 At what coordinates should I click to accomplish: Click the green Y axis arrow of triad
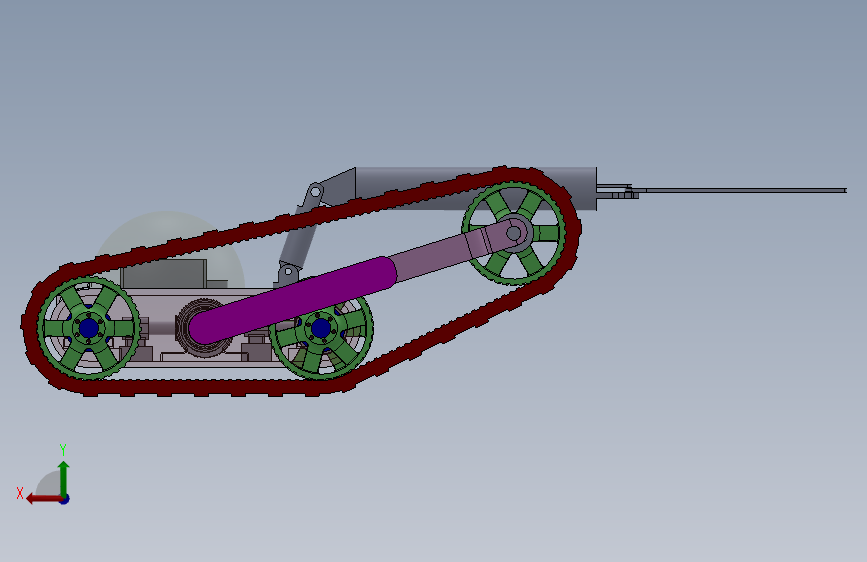coord(64,478)
